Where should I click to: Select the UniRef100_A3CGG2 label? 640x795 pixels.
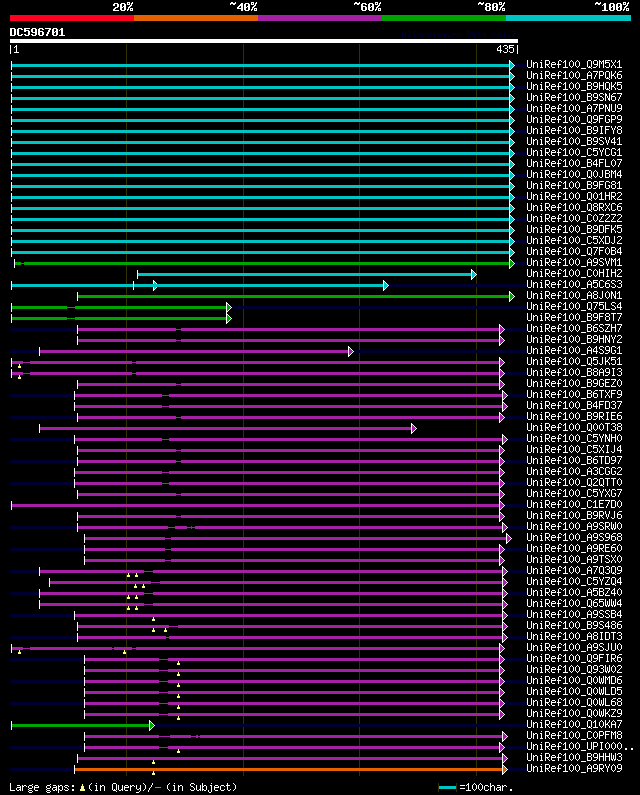pyautogui.click(x=574, y=472)
